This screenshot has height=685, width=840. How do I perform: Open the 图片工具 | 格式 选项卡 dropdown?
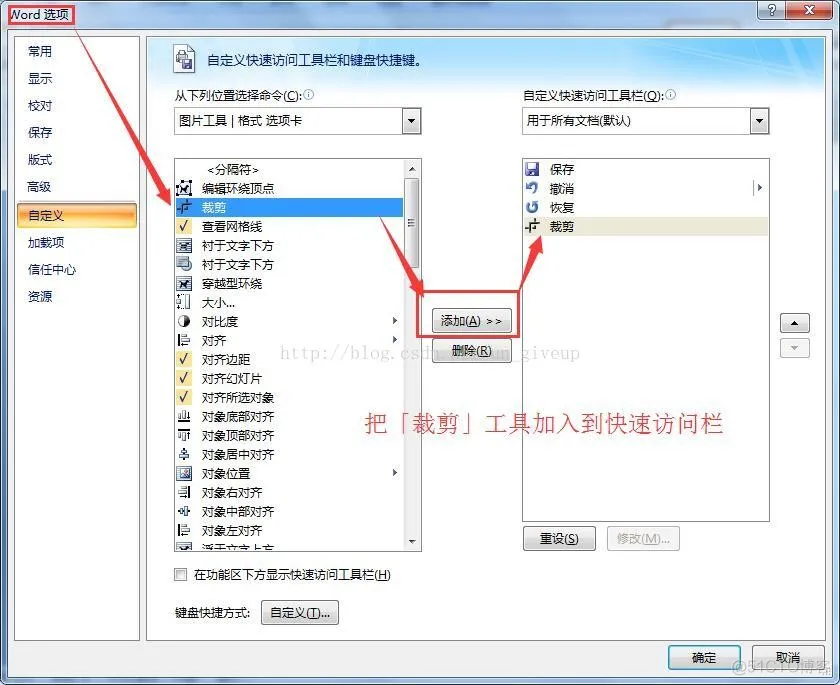click(x=411, y=121)
